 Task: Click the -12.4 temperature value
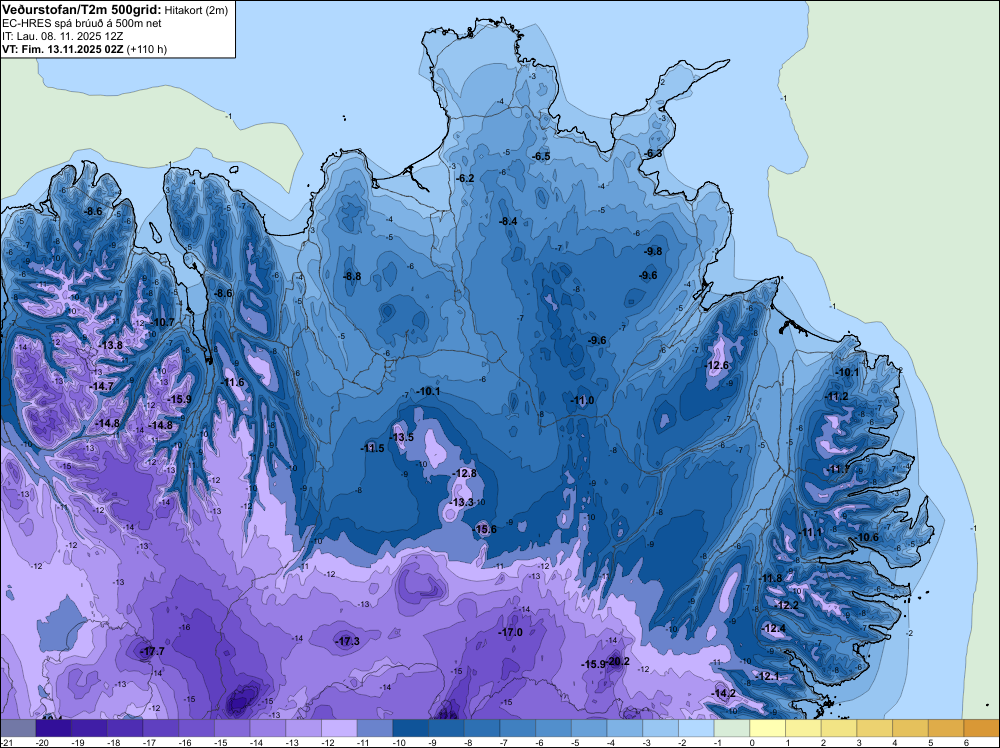(774, 628)
